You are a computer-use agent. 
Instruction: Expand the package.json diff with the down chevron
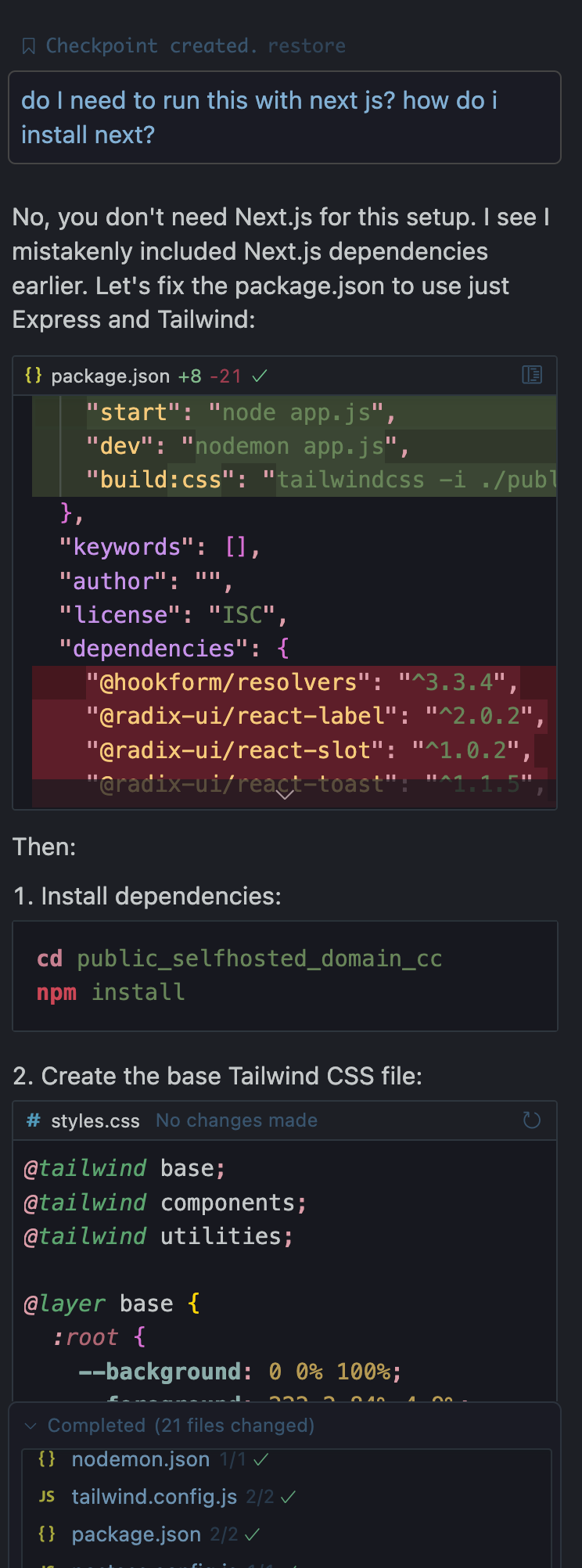[285, 794]
